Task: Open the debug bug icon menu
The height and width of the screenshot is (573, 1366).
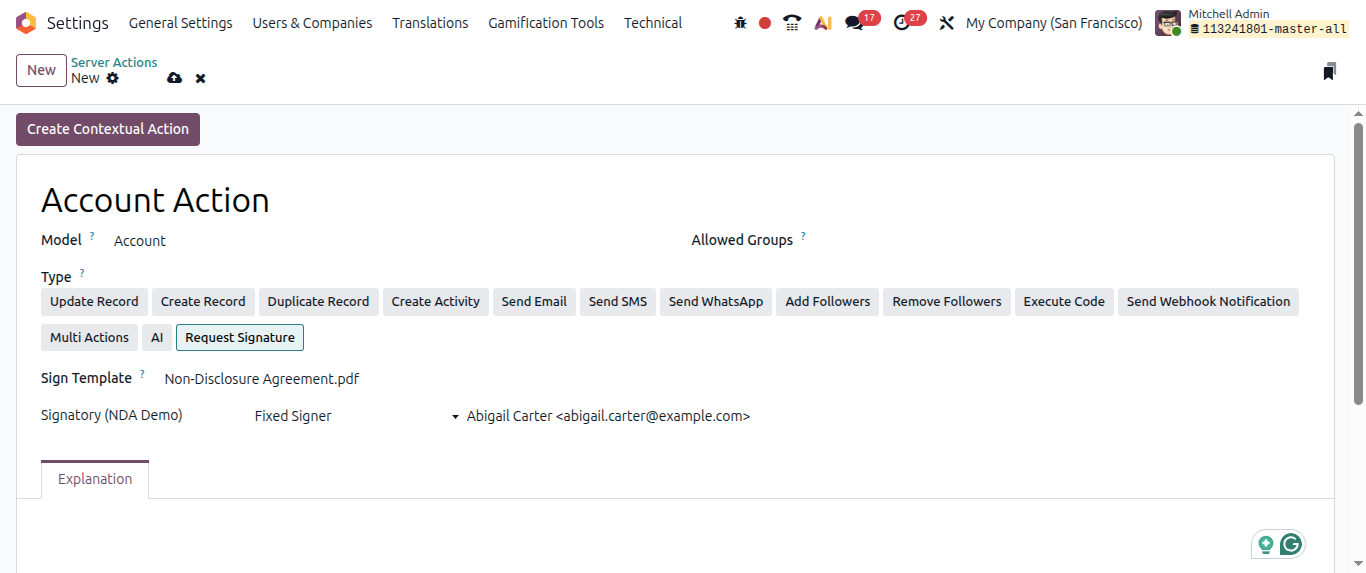Action: coord(740,23)
